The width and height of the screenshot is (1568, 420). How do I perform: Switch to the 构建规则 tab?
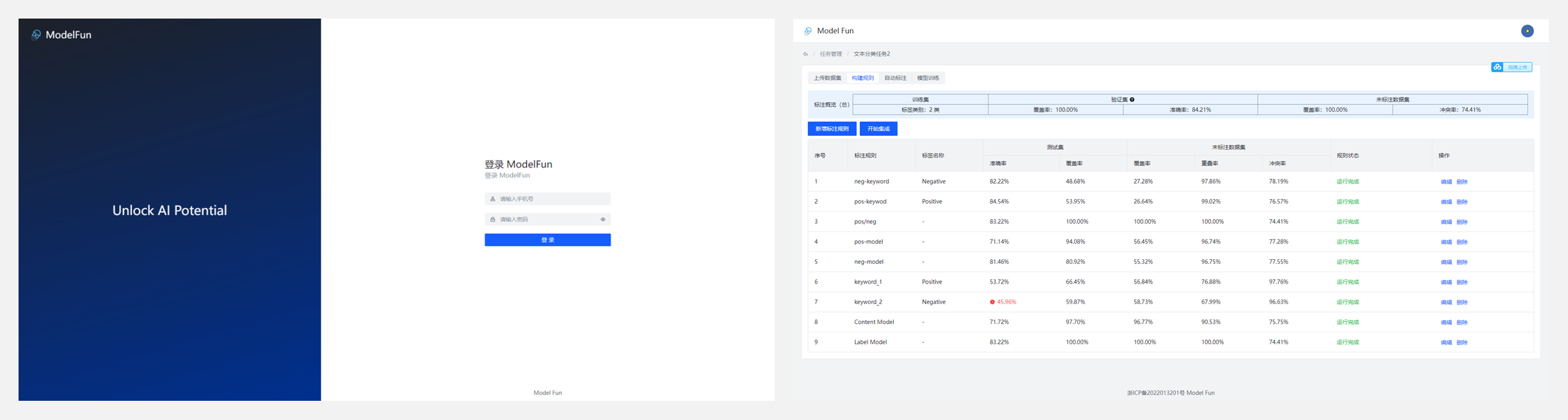(x=862, y=78)
